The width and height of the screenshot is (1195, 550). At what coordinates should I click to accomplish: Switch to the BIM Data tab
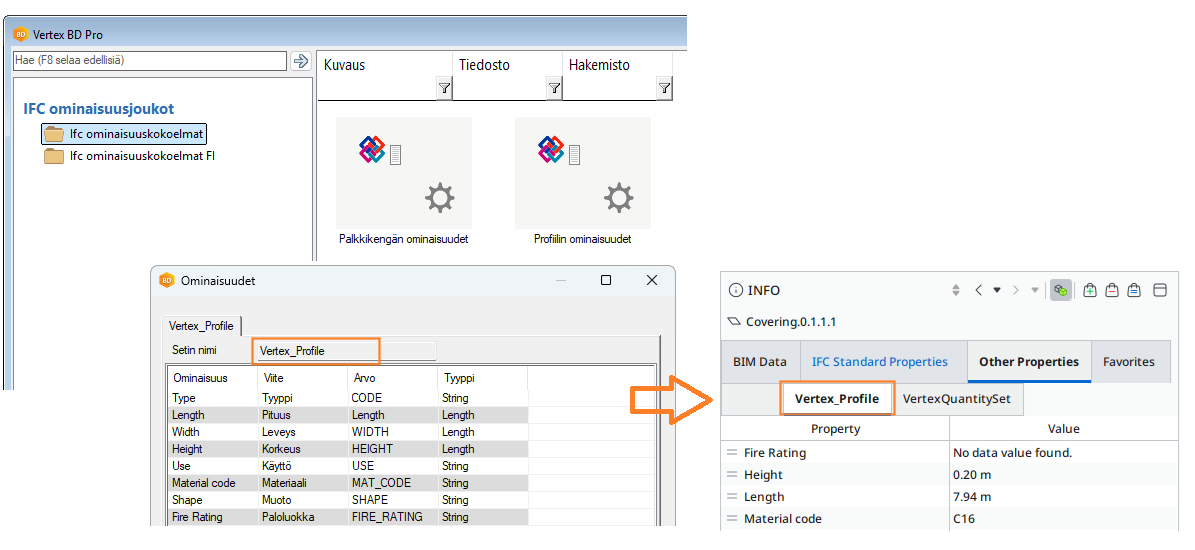pos(759,362)
